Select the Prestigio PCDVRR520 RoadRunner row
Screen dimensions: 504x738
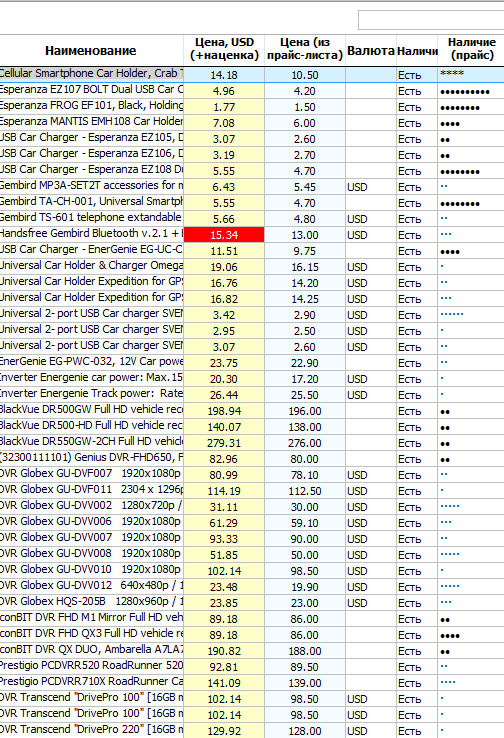click(x=252, y=666)
